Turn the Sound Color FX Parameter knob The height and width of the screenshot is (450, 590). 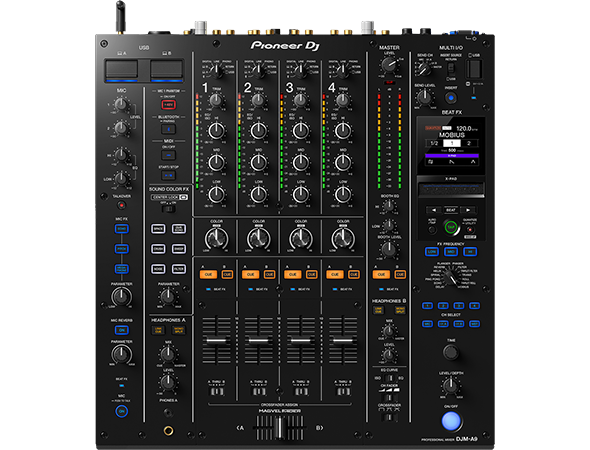coord(168,296)
